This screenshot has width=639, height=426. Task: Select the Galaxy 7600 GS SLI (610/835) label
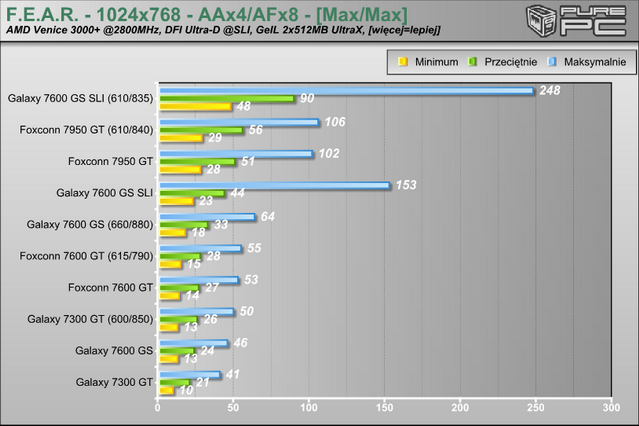[x=80, y=98]
